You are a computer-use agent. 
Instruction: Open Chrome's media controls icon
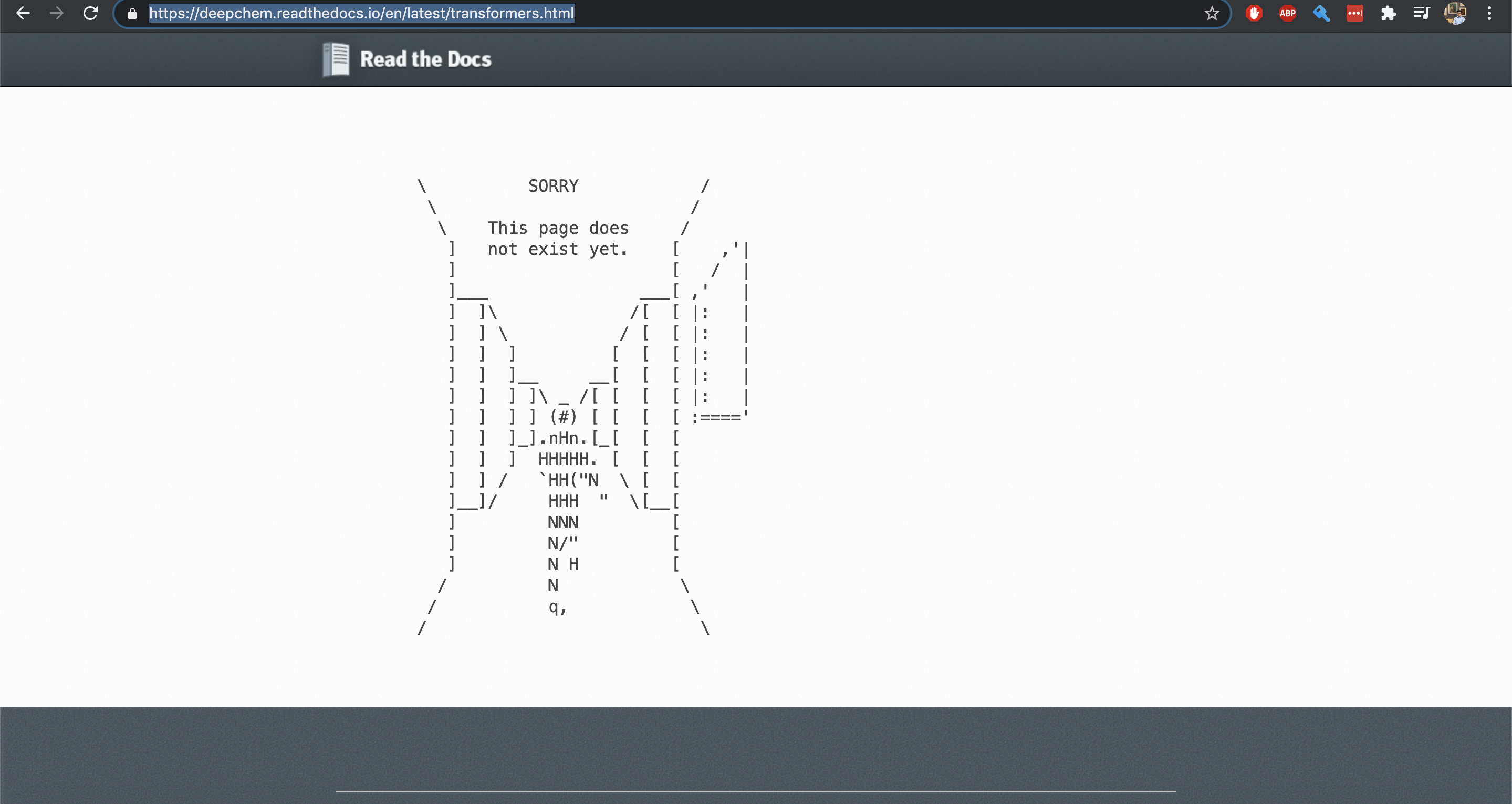point(1422,13)
